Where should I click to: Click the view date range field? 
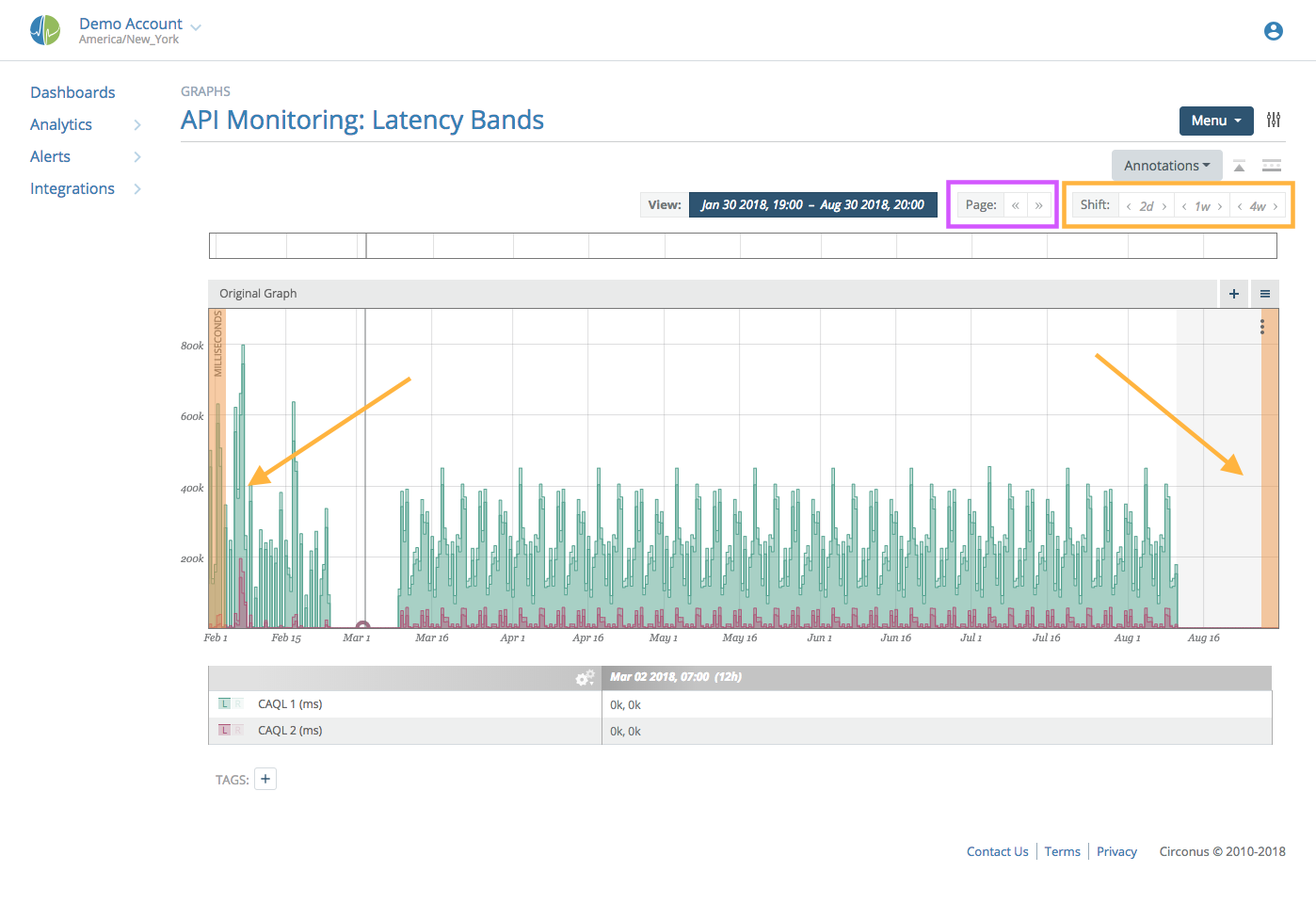[812, 204]
